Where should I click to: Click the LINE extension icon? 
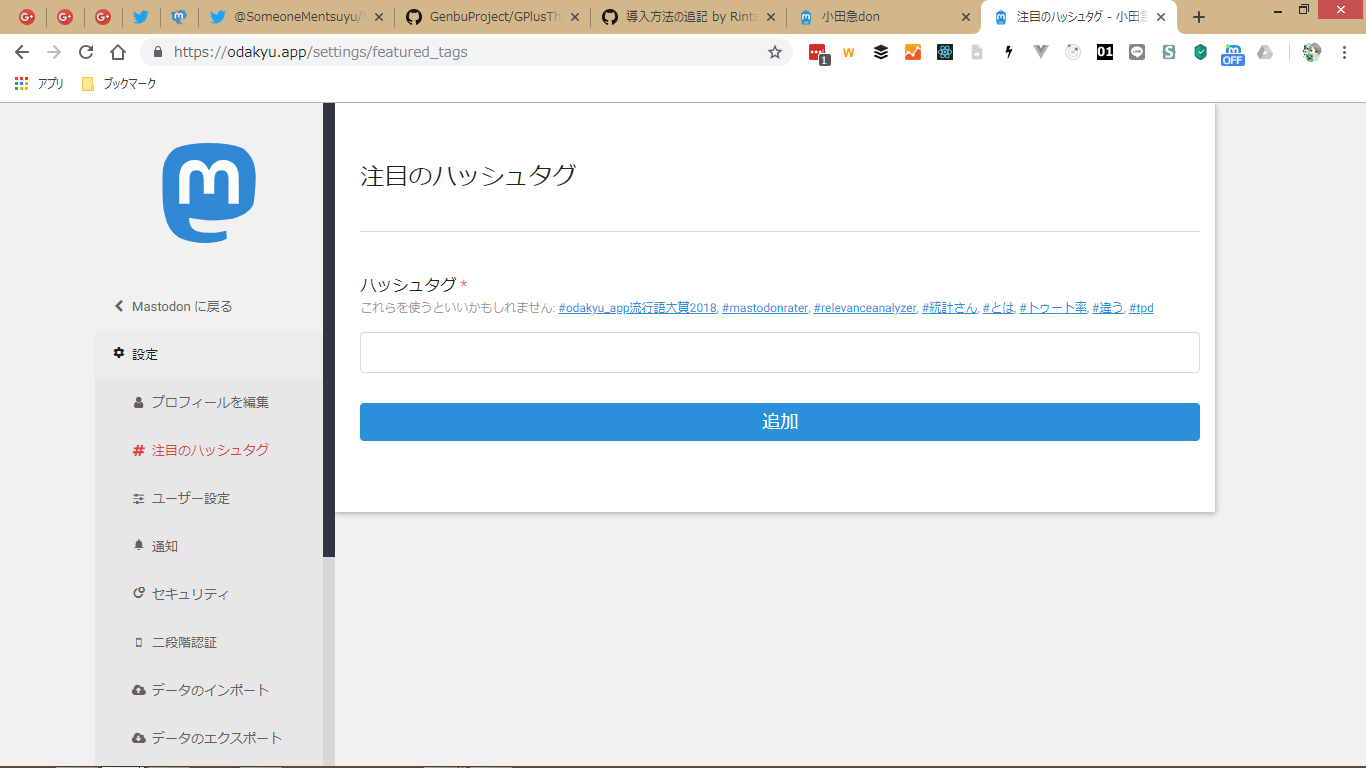point(1137,52)
